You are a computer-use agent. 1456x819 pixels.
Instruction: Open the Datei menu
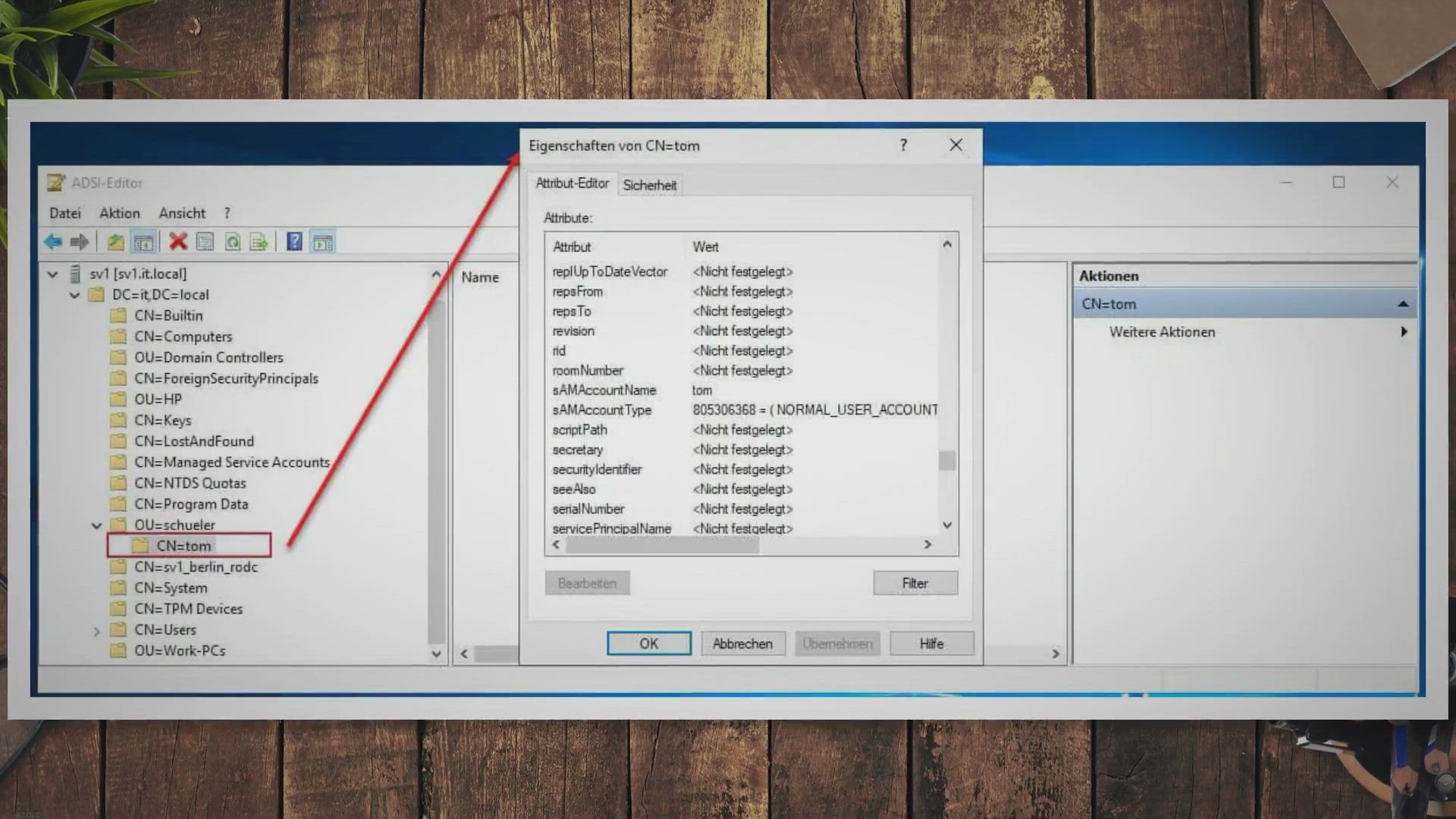tap(65, 213)
